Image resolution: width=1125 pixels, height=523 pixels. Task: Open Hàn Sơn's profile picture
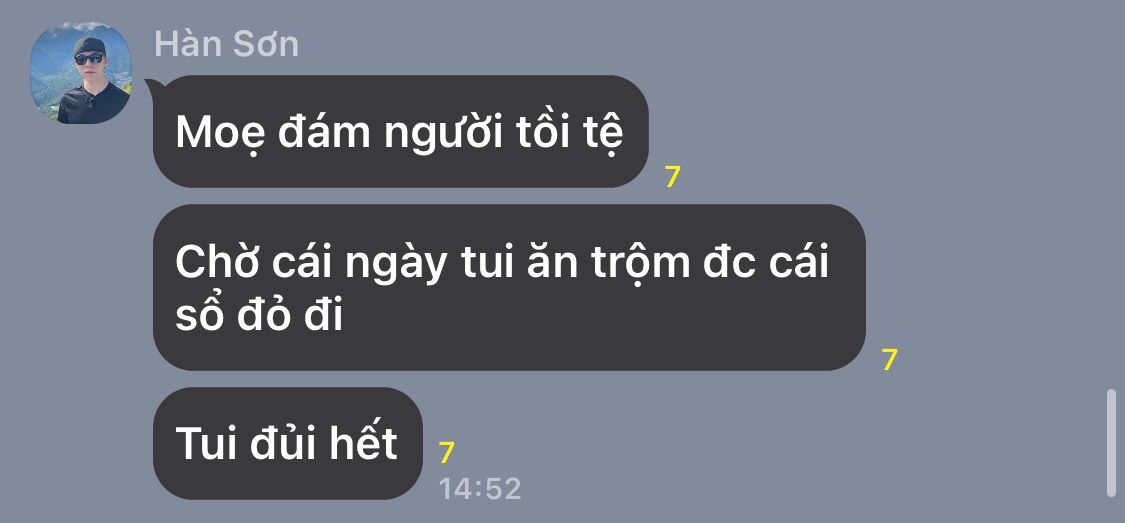tap(80, 73)
